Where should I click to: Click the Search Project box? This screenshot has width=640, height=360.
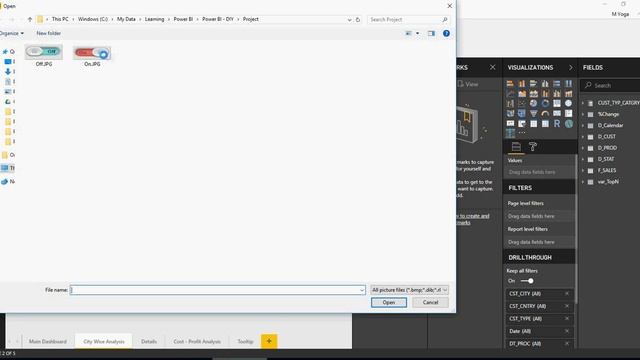[408, 20]
